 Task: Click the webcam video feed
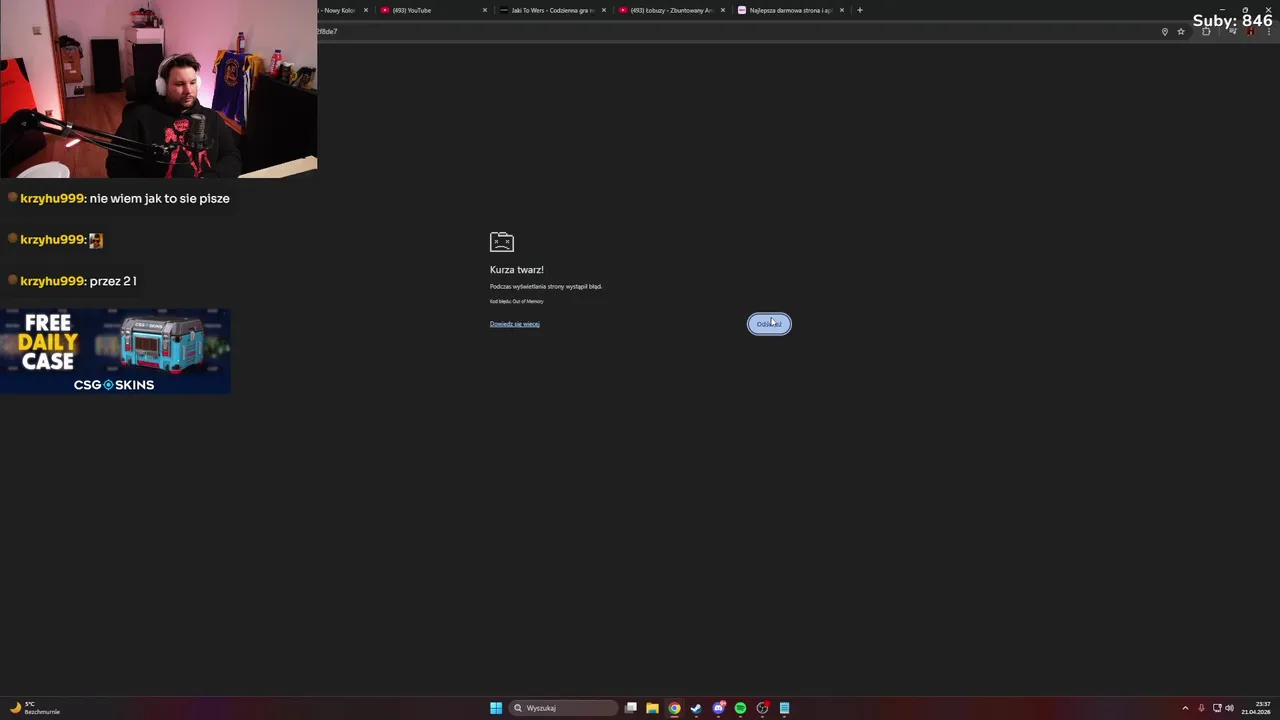[x=158, y=89]
